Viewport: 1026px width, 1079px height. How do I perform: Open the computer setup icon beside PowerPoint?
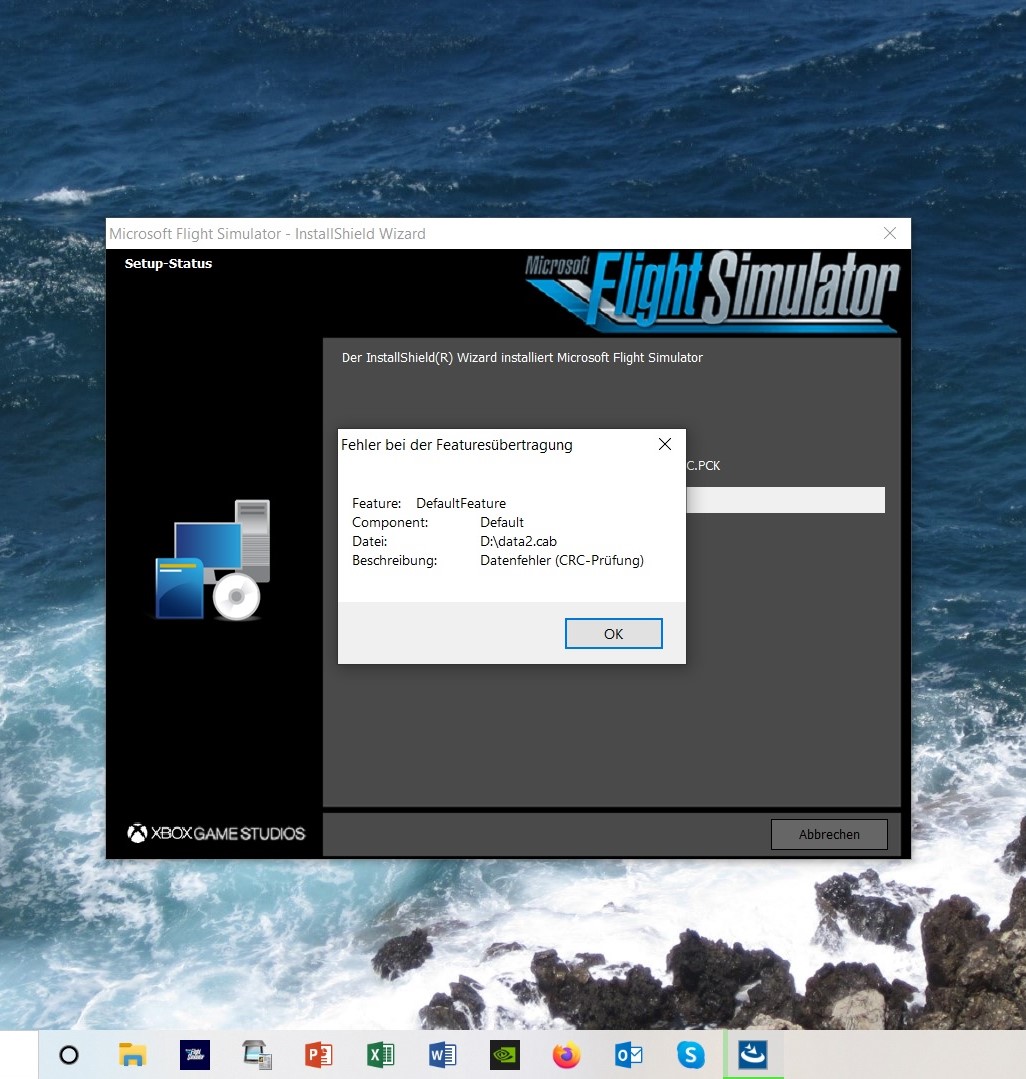click(x=257, y=1054)
